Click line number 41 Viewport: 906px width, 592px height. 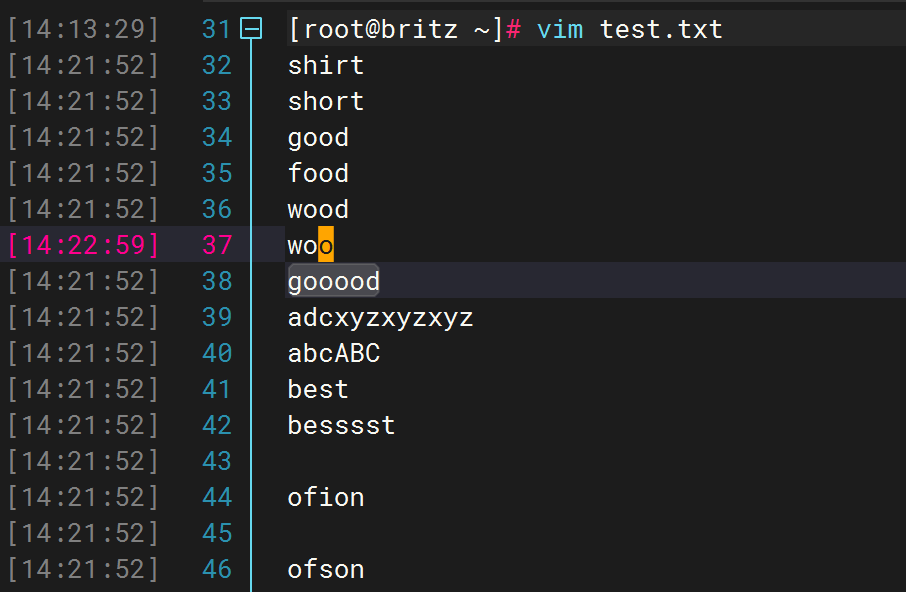click(x=217, y=389)
